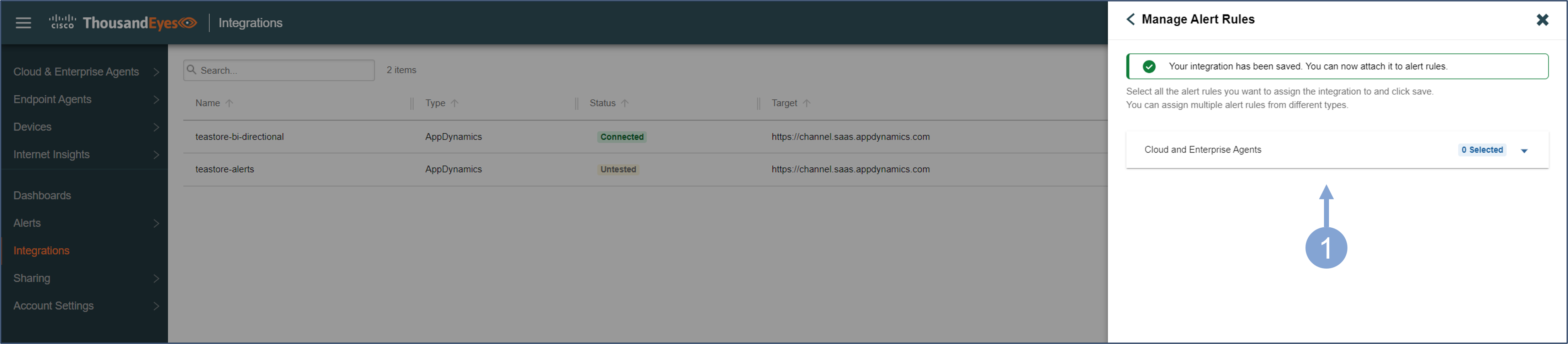Go back using Manage Alert Rules arrow

(x=1130, y=20)
